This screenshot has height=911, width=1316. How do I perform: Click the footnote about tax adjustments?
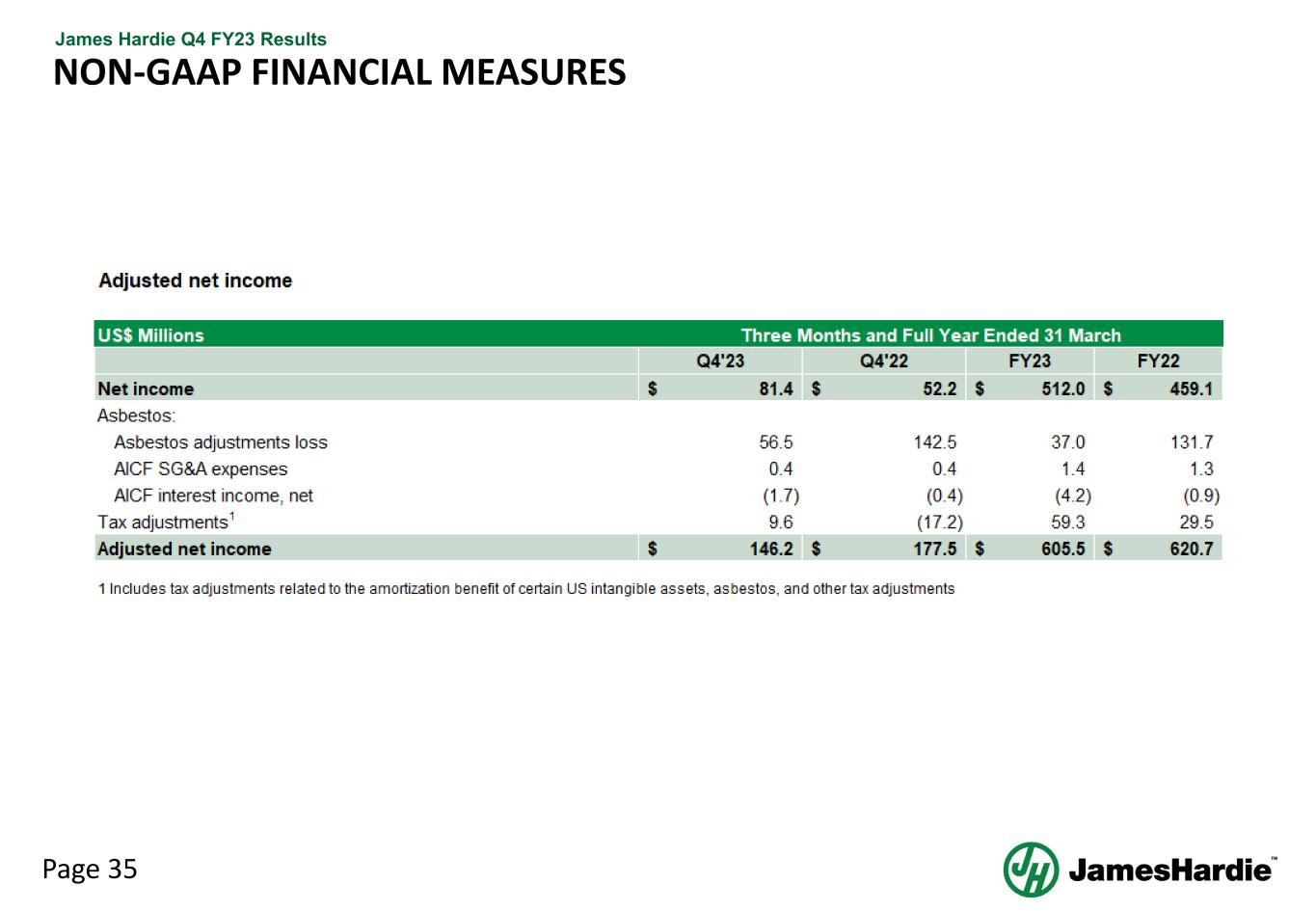coord(526,589)
